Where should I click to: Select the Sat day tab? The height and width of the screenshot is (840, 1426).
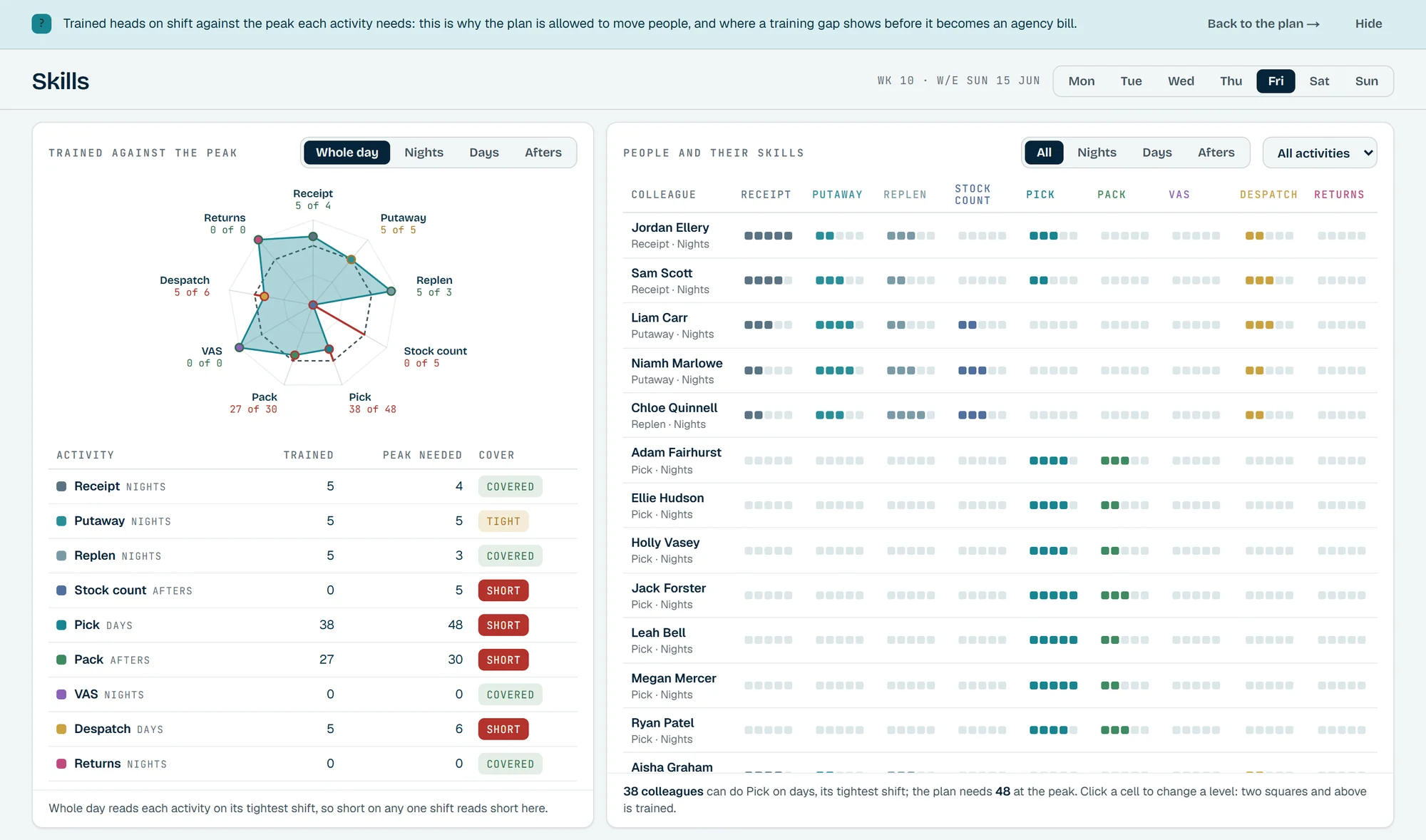coord(1319,81)
